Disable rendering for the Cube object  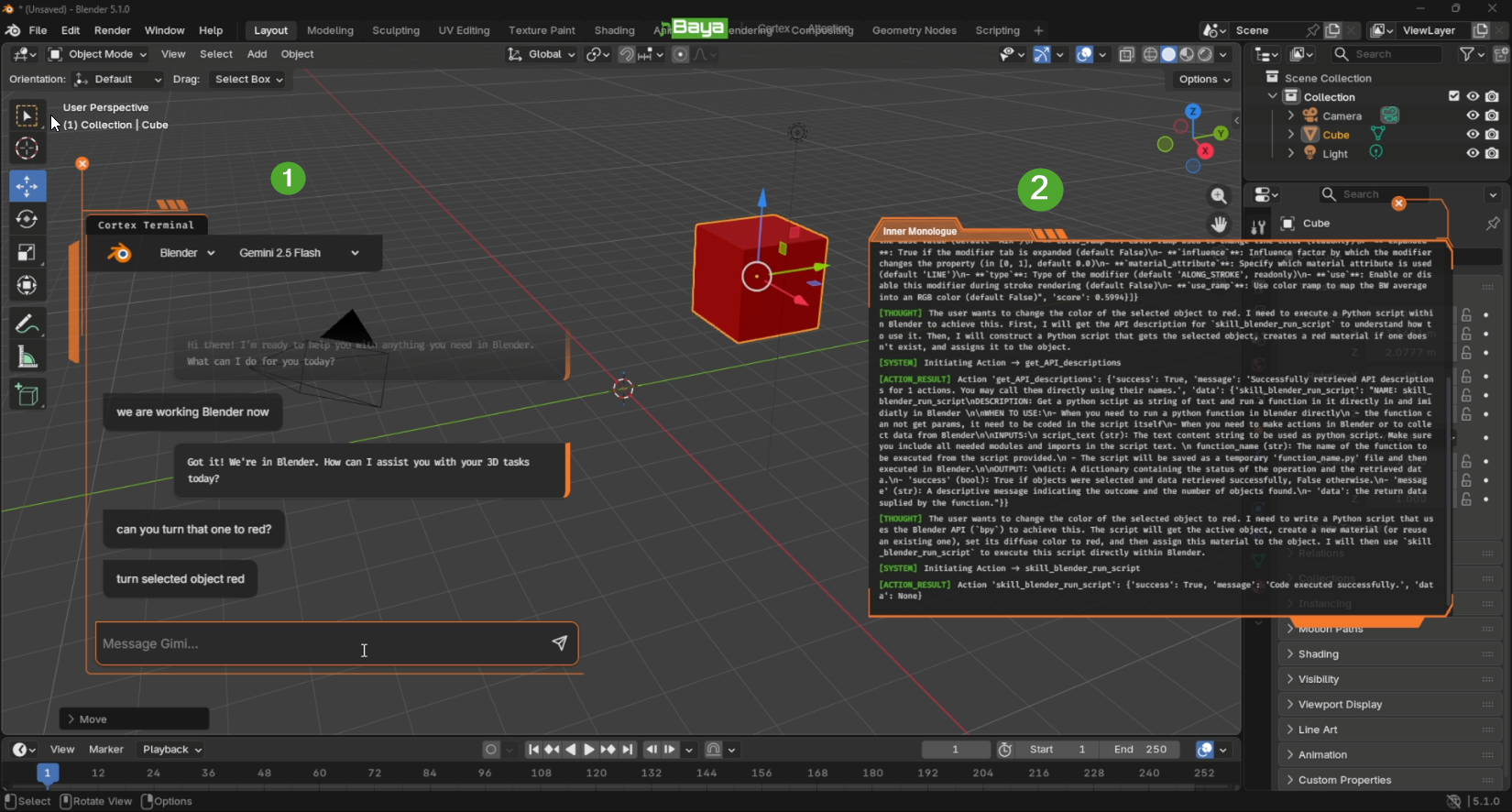(x=1492, y=135)
